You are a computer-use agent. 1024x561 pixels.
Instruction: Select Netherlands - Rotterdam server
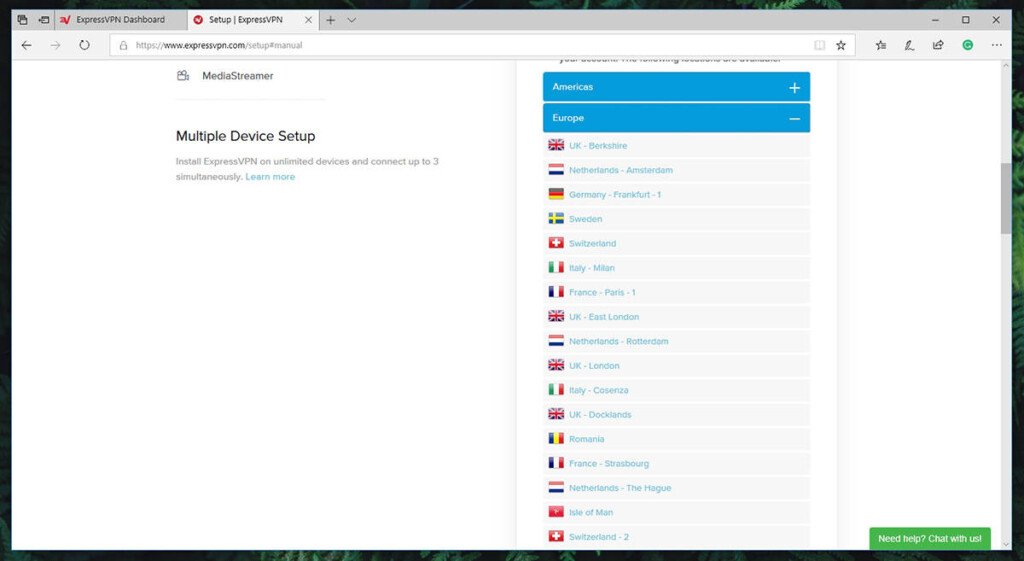coord(618,342)
